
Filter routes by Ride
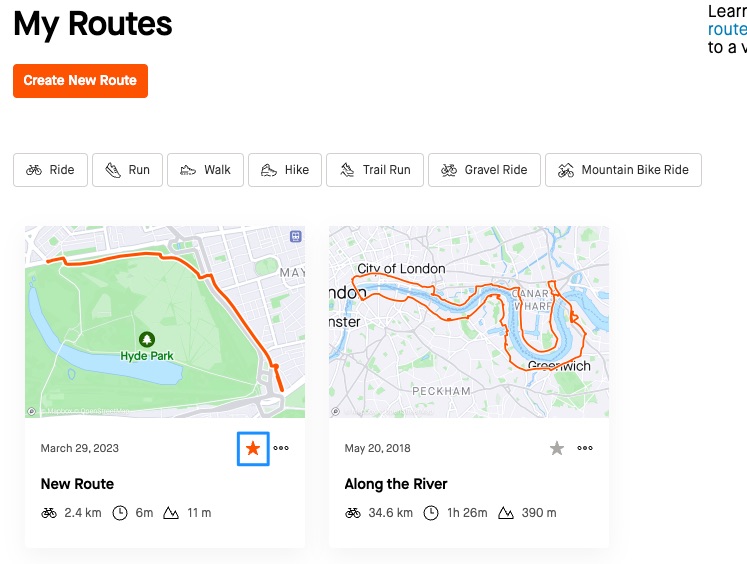click(x=50, y=170)
